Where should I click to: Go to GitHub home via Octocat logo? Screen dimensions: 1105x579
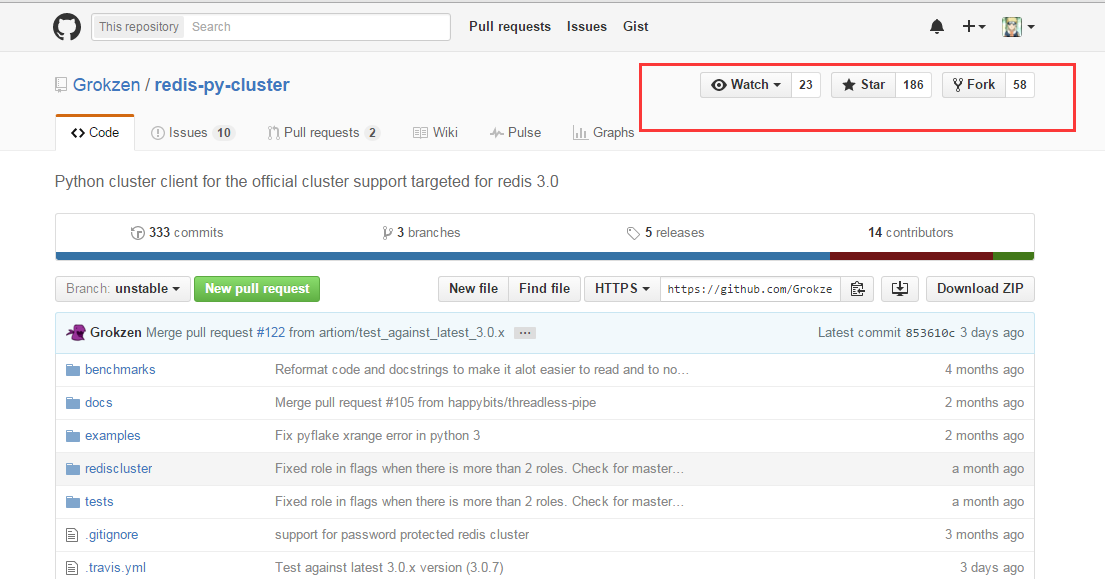[x=67, y=27]
